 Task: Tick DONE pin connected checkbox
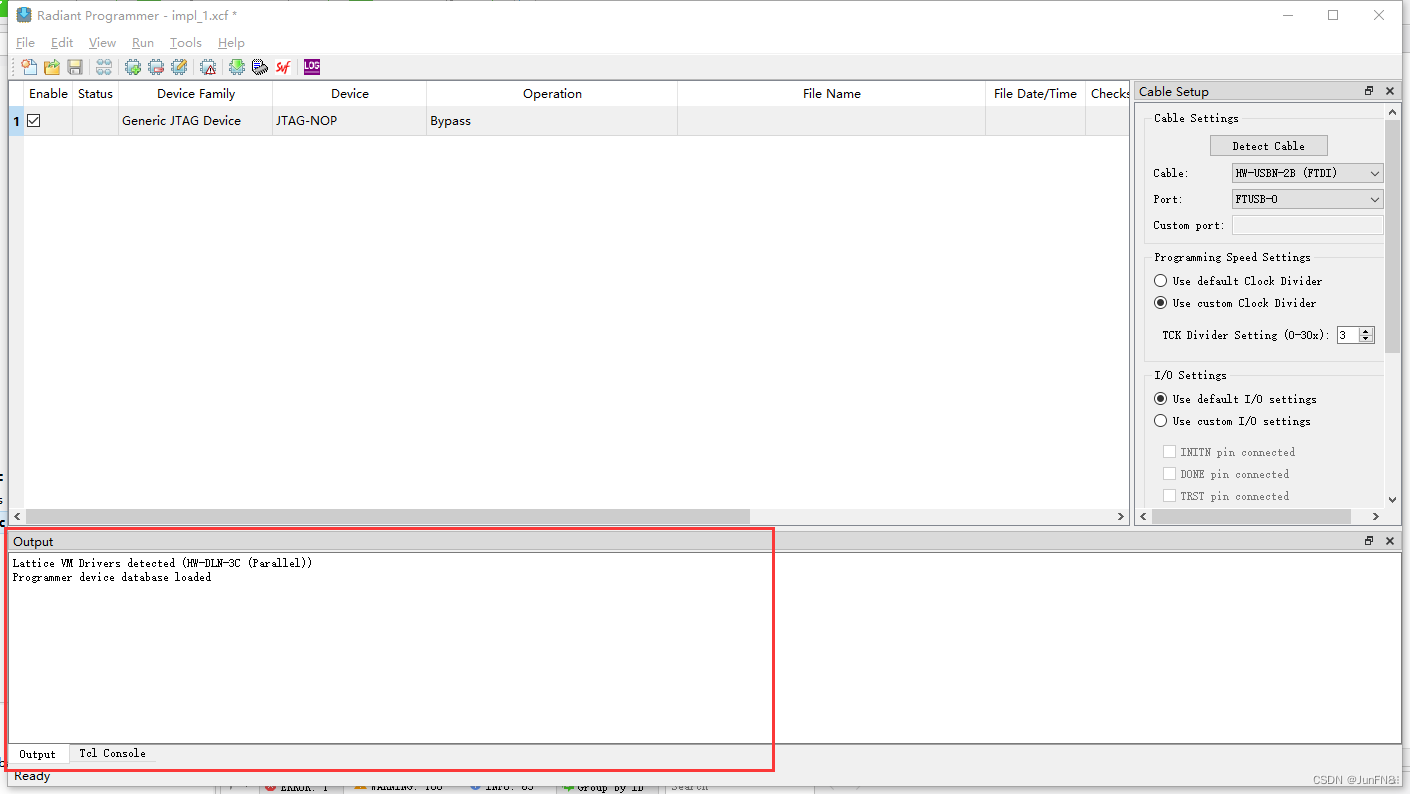coord(1169,474)
